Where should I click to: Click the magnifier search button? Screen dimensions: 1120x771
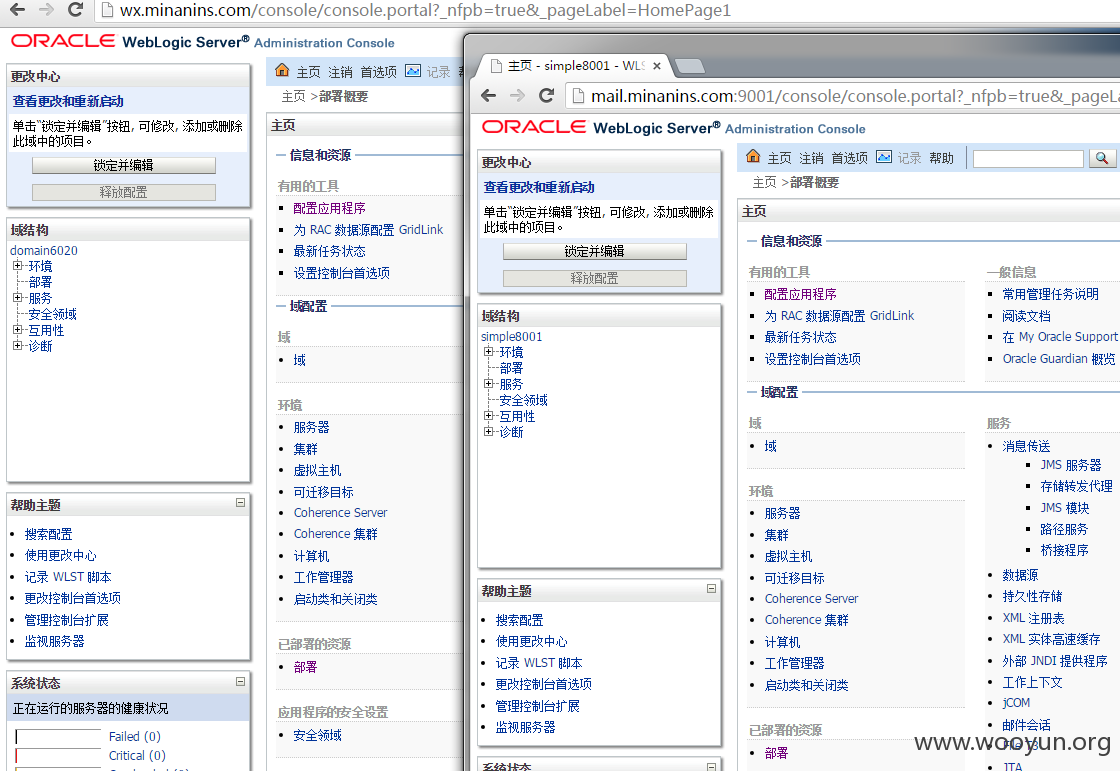pos(1101,158)
